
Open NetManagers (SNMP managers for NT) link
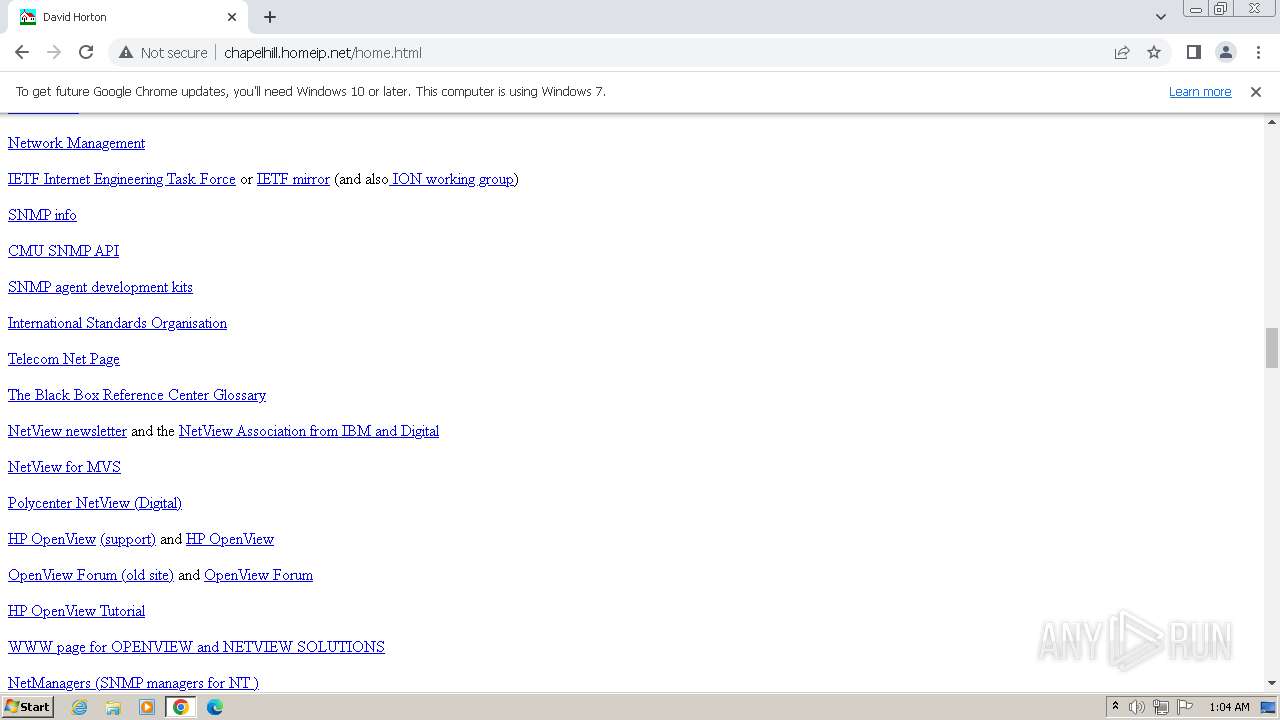133,683
